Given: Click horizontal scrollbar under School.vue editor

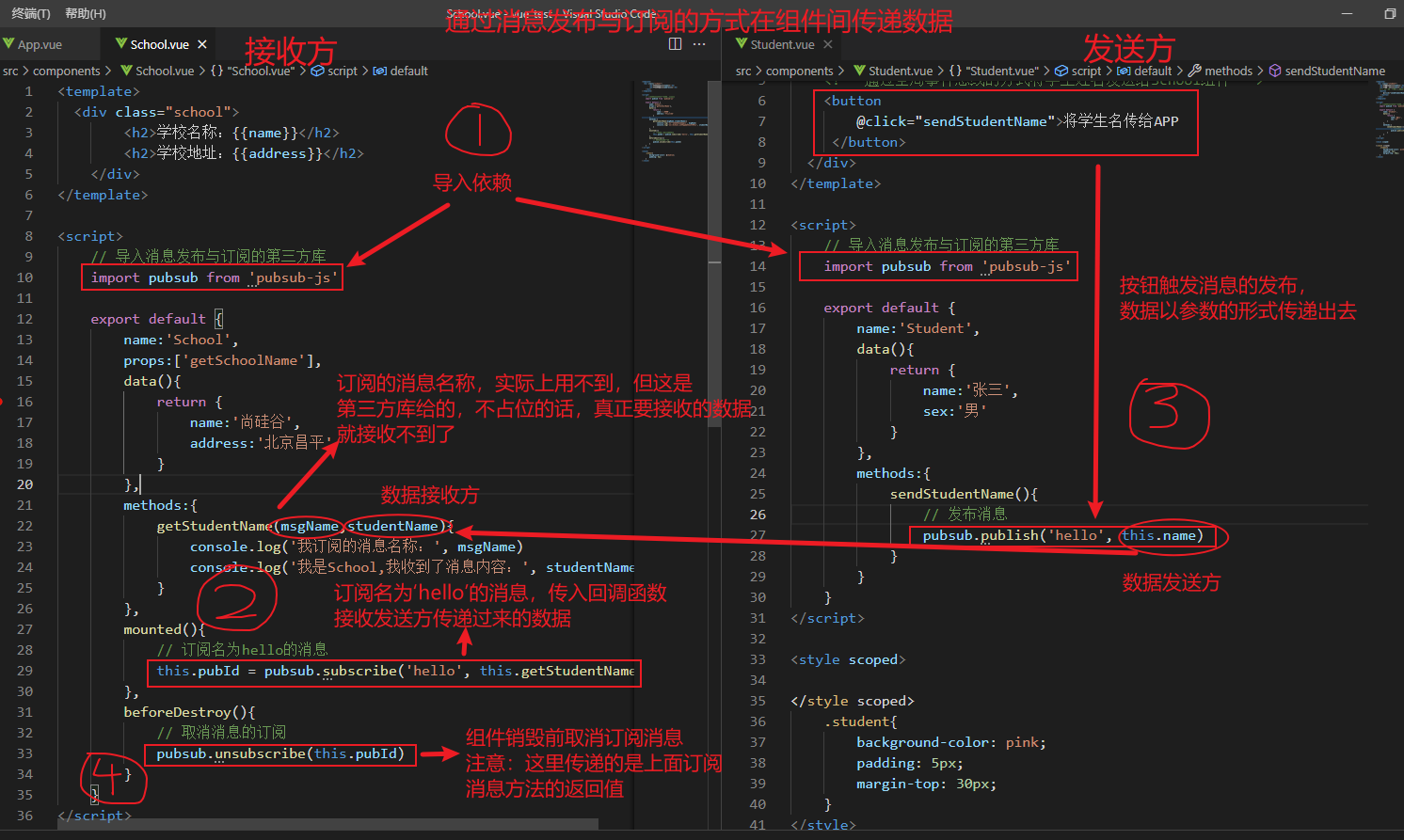Looking at the screenshot, I should 327,824.
